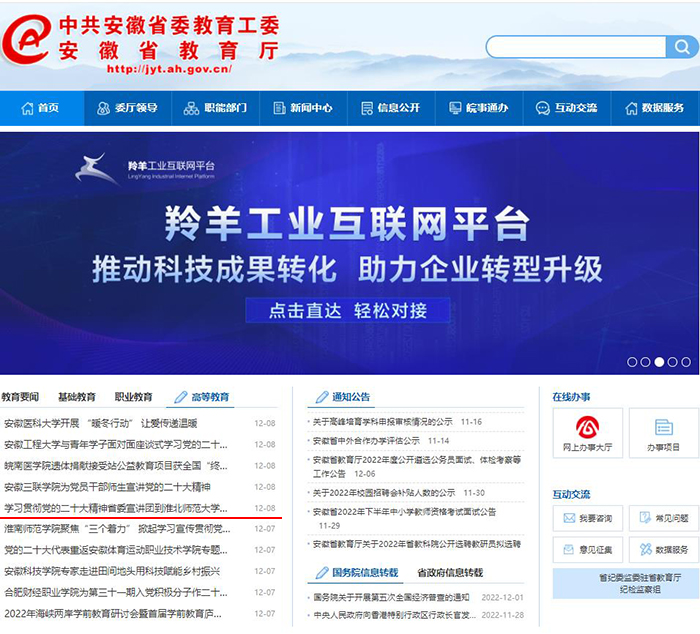Select the first carousel dot
The image size is (700, 634).
(632, 362)
